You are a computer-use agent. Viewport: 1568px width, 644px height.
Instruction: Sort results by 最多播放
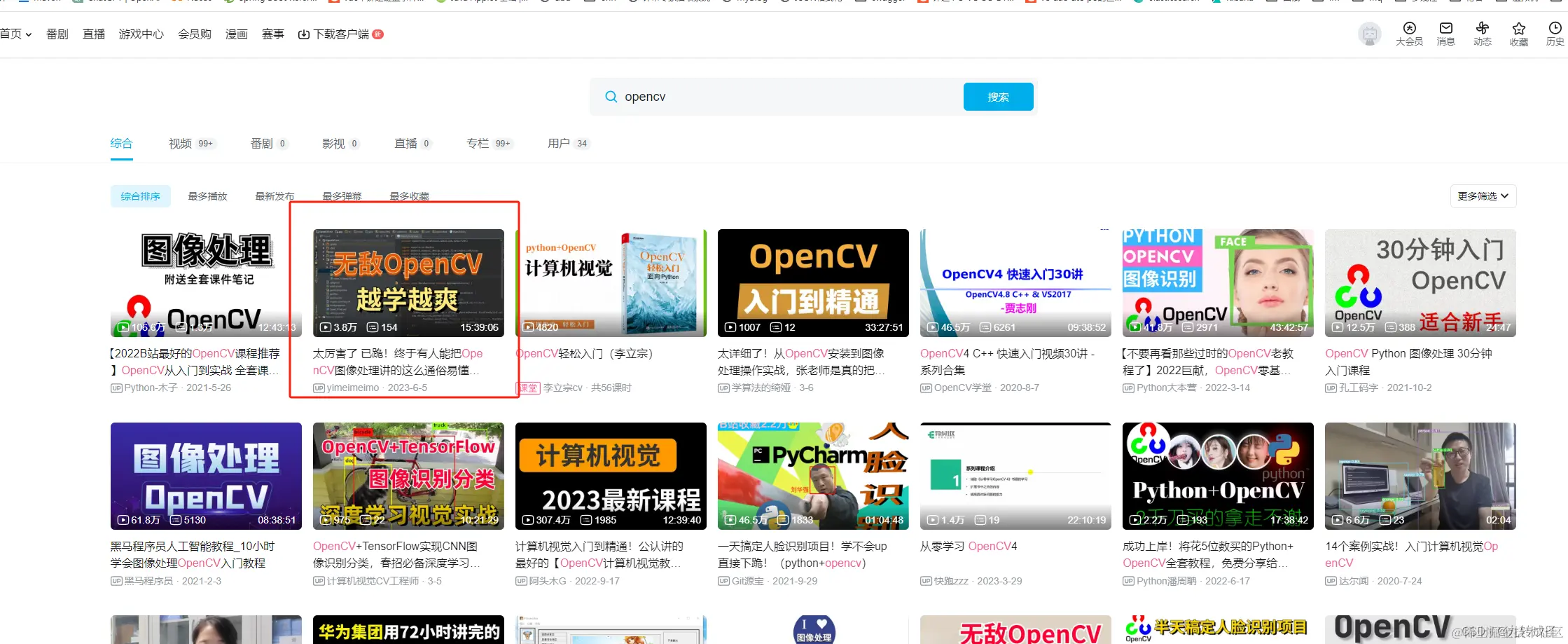coord(207,196)
